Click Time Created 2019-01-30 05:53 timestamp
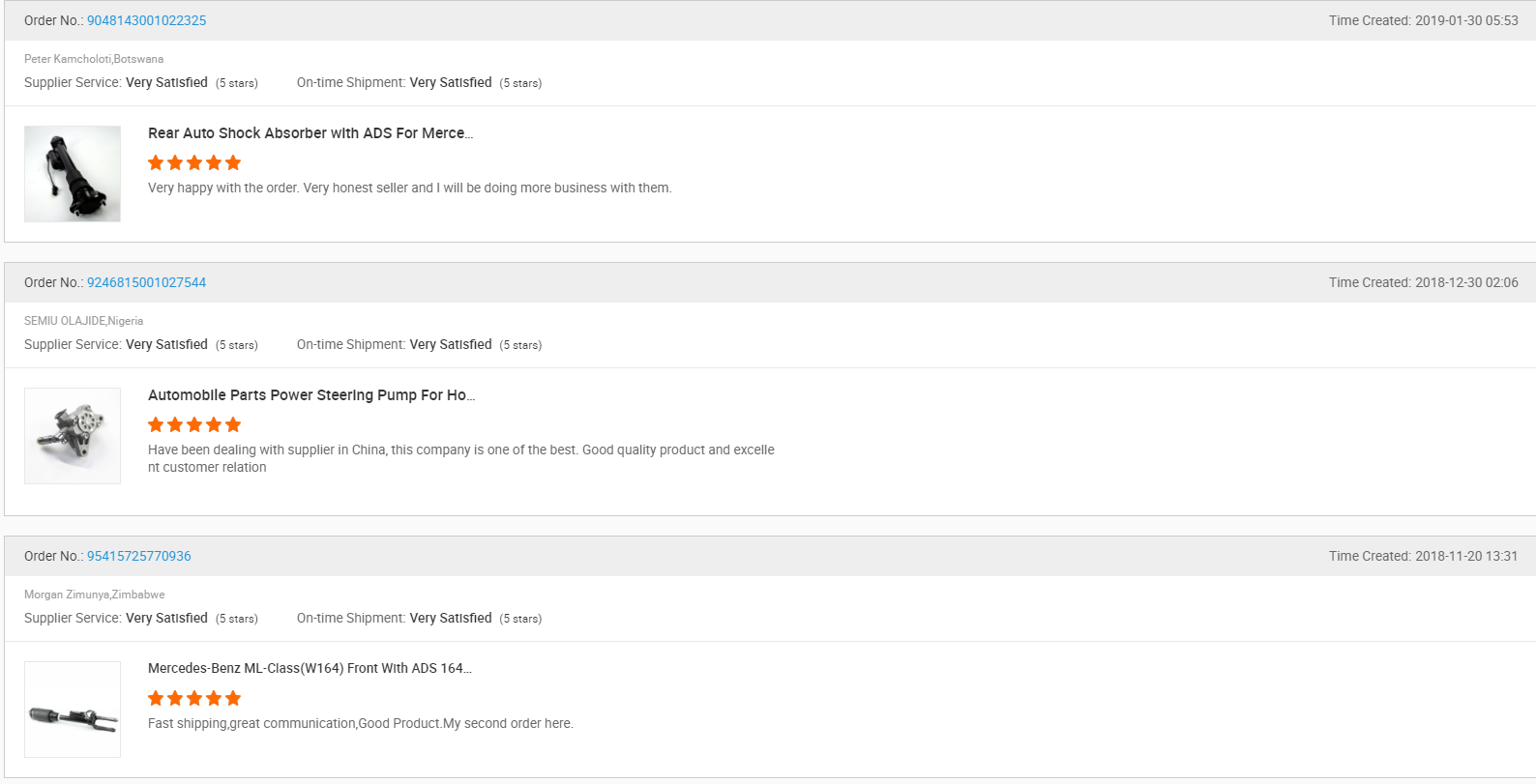The height and width of the screenshot is (784, 1536). pyautogui.click(x=1424, y=20)
